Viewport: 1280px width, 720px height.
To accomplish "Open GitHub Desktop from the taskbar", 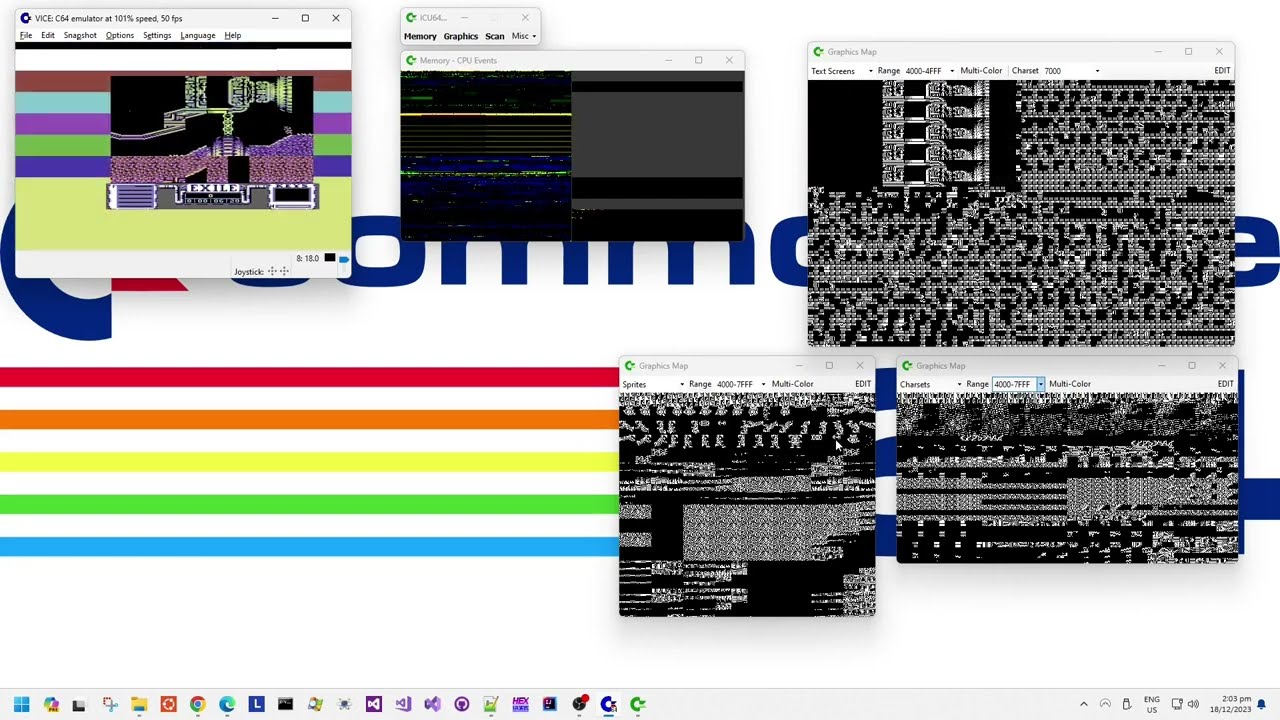I will (461, 704).
